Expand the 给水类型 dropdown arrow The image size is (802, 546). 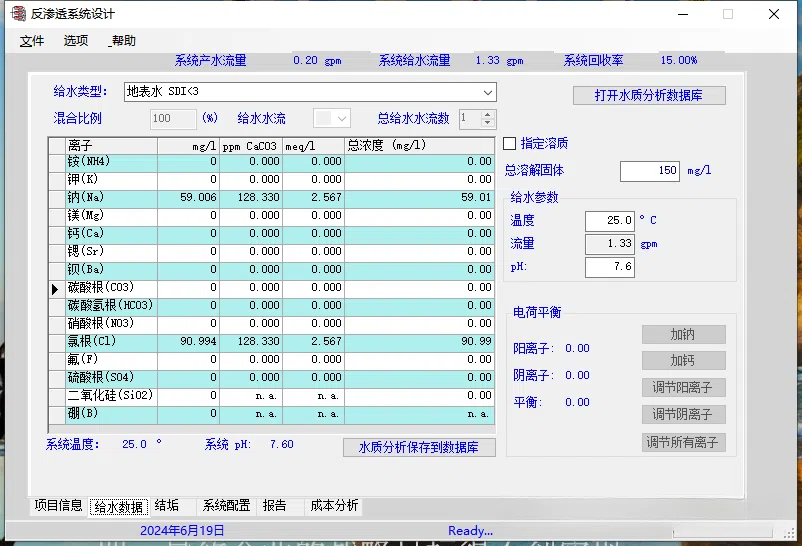pyautogui.click(x=488, y=93)
